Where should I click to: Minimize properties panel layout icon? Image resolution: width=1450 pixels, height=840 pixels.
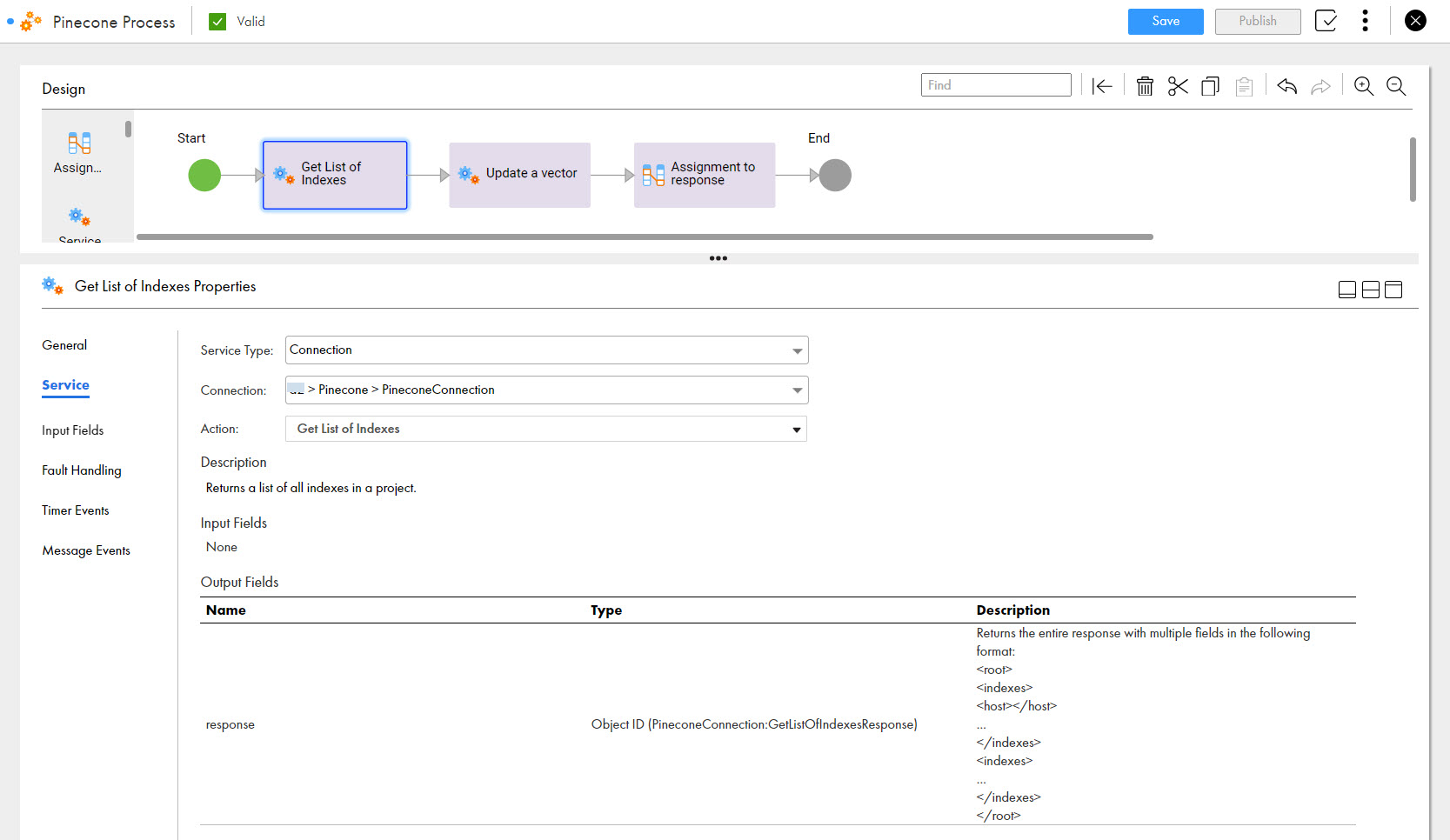(1346, 290)
